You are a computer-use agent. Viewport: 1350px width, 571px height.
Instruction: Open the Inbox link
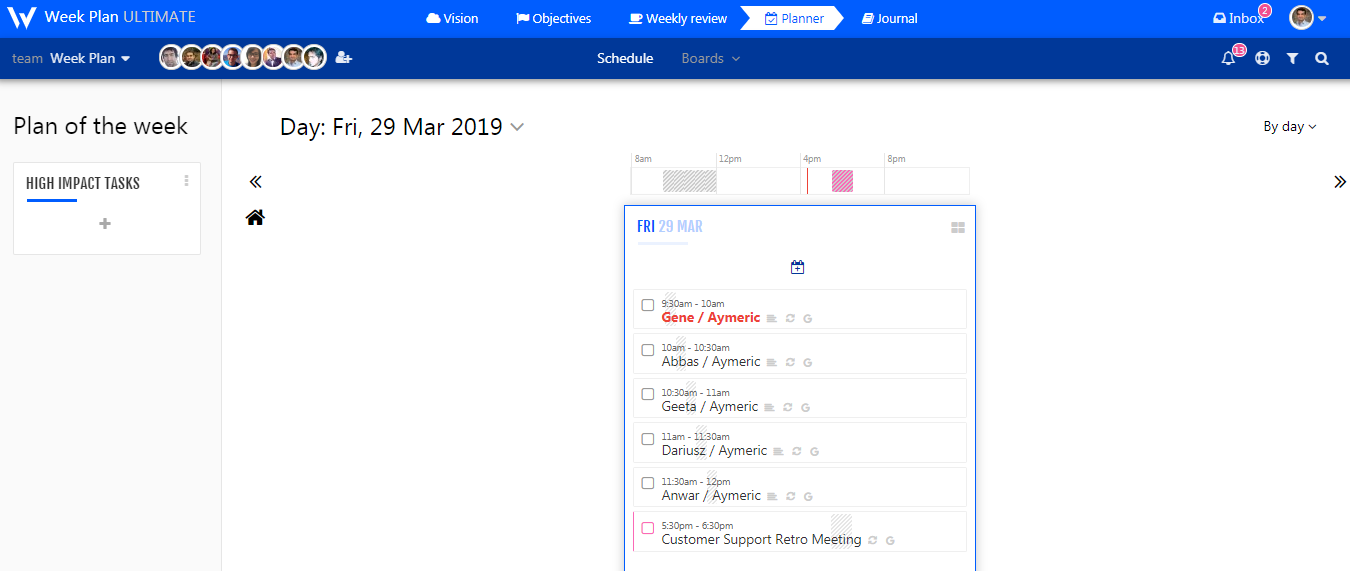click(1238, 18)
